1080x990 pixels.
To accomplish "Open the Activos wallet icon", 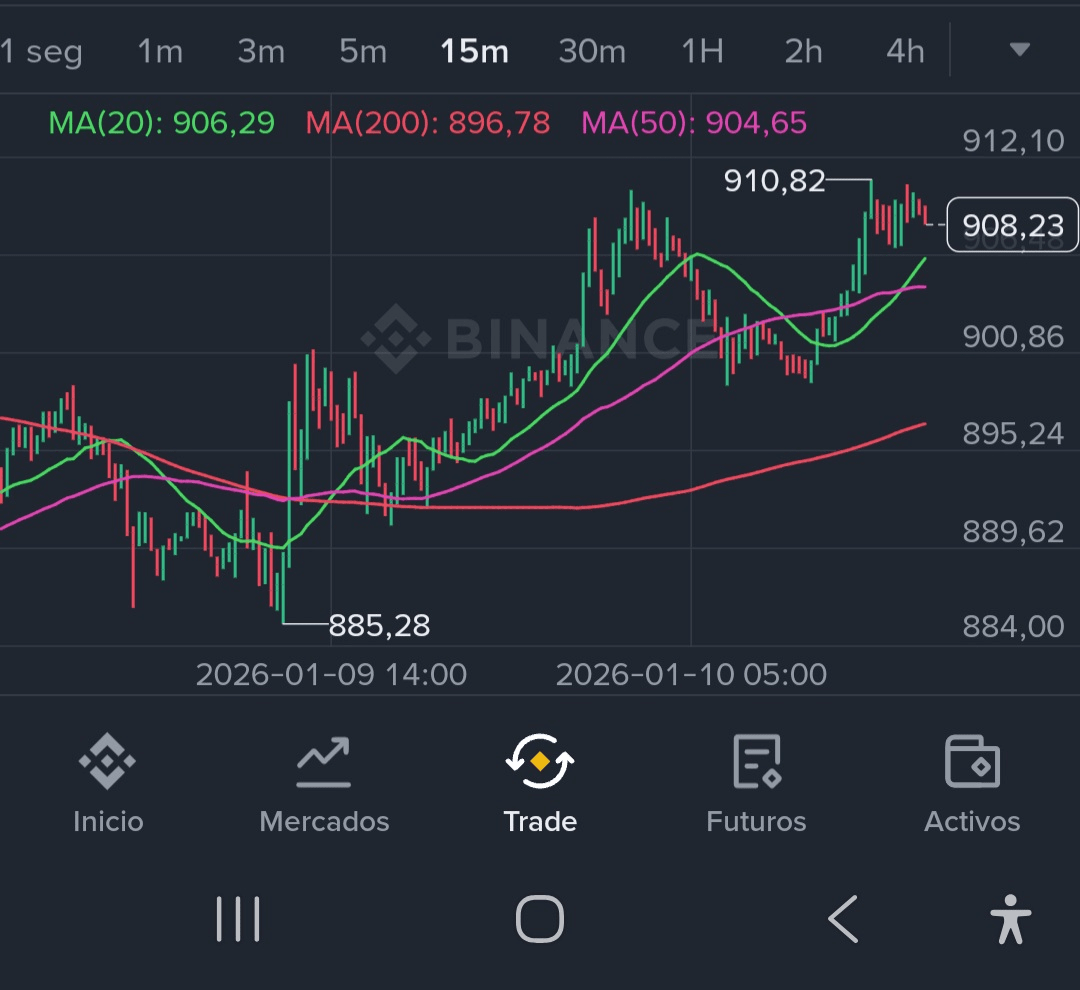I will (972, 763).
